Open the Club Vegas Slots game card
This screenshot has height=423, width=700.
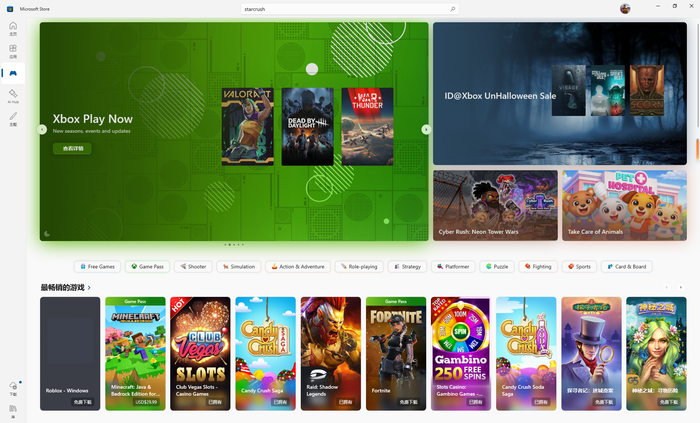[x=200, y=354]
